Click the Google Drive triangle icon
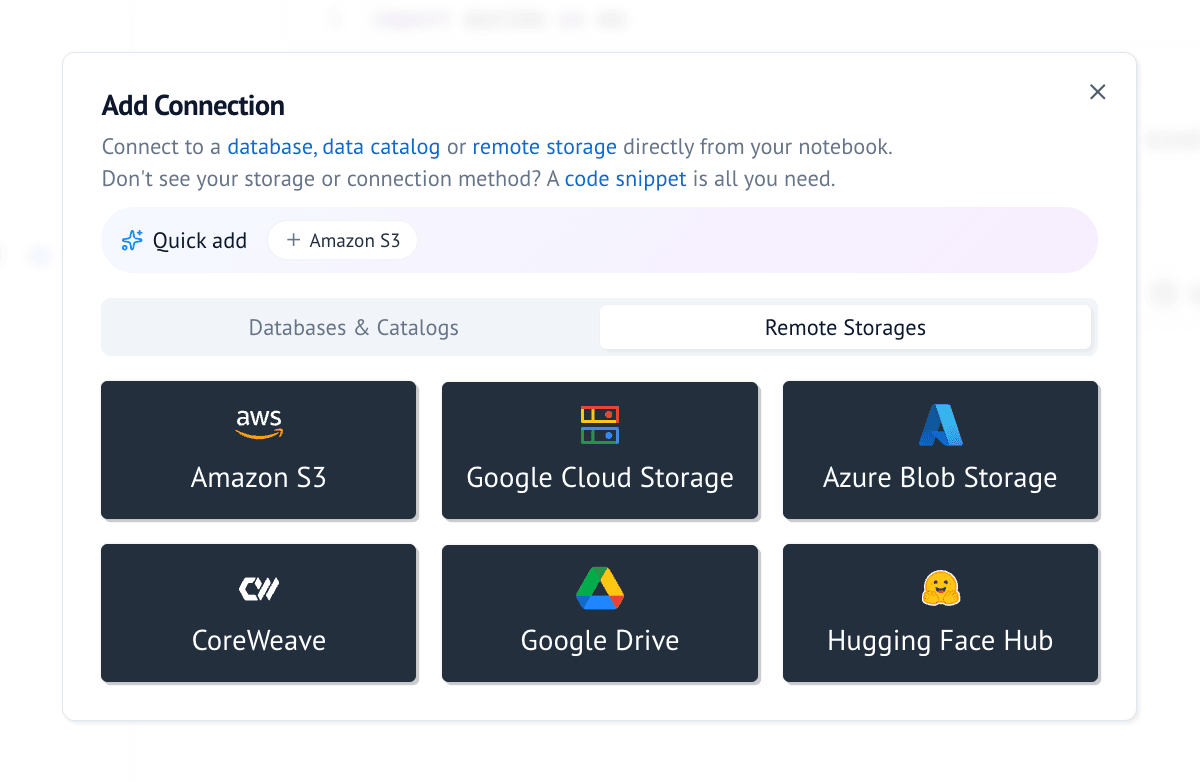Viewport: 1200px width, 782px height. click(x=600, y=588)
